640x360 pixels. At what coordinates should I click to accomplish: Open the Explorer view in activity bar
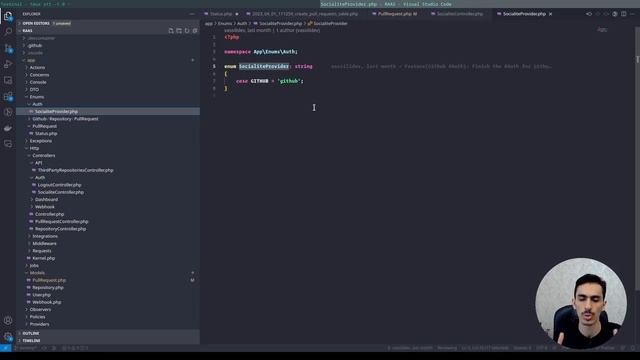click(8, 16)
